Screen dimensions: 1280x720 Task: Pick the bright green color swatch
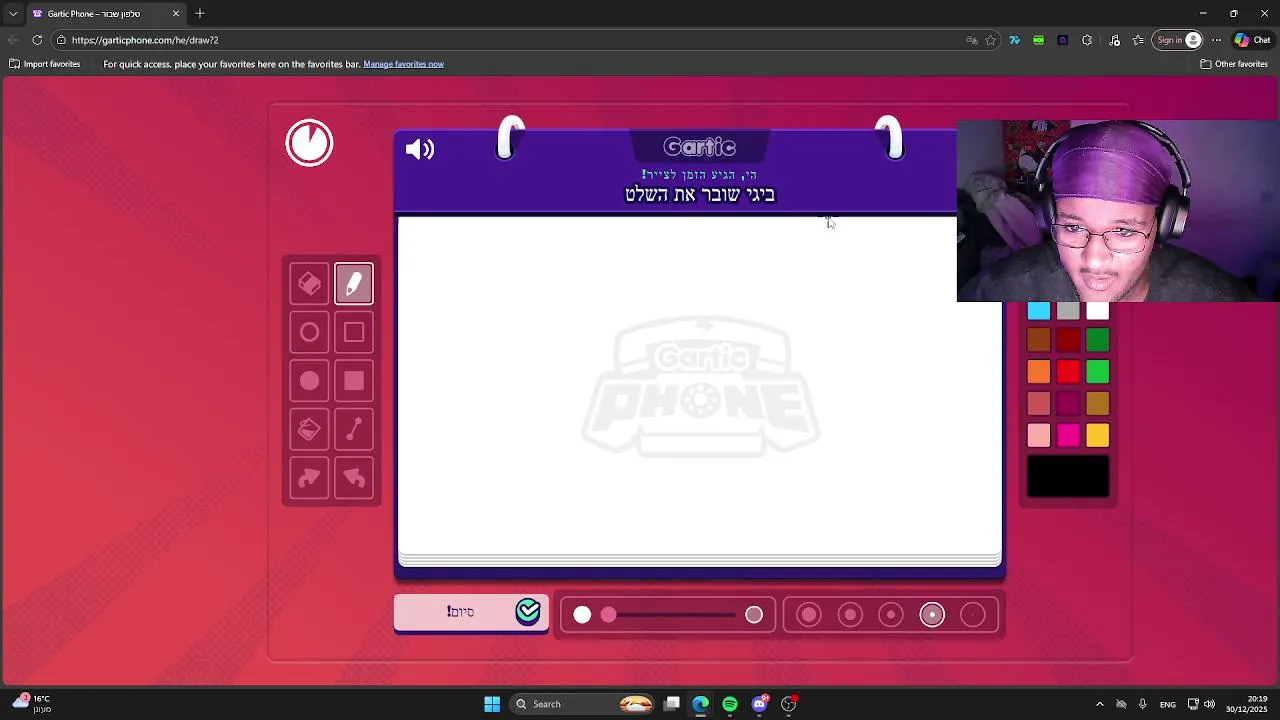1098,372
